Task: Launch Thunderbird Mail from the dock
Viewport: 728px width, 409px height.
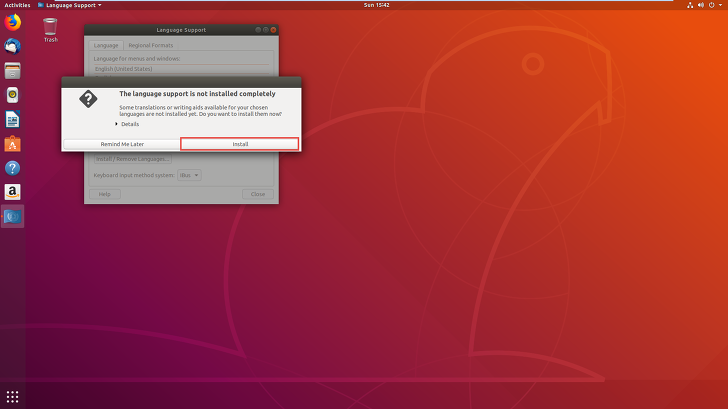Action: tap(13, 46)
